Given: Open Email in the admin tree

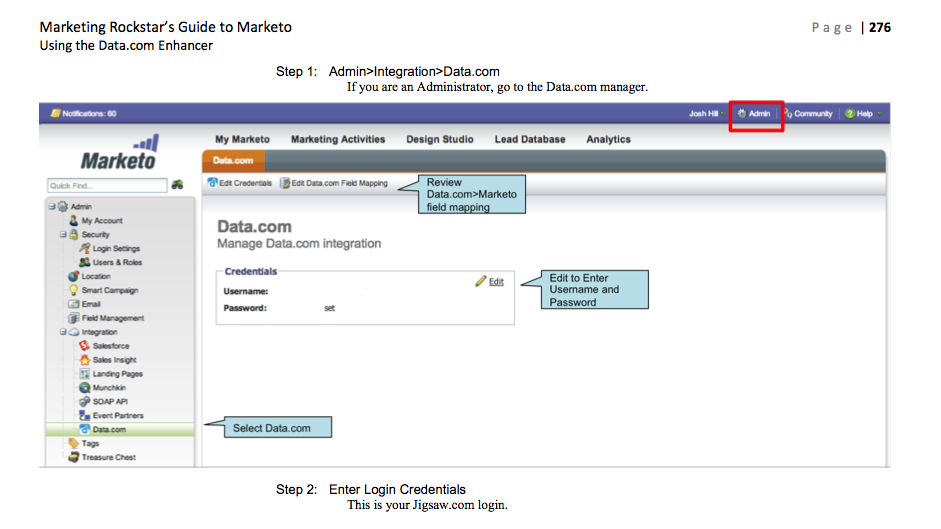Looking at the screenshot, I should coord(91,304).
